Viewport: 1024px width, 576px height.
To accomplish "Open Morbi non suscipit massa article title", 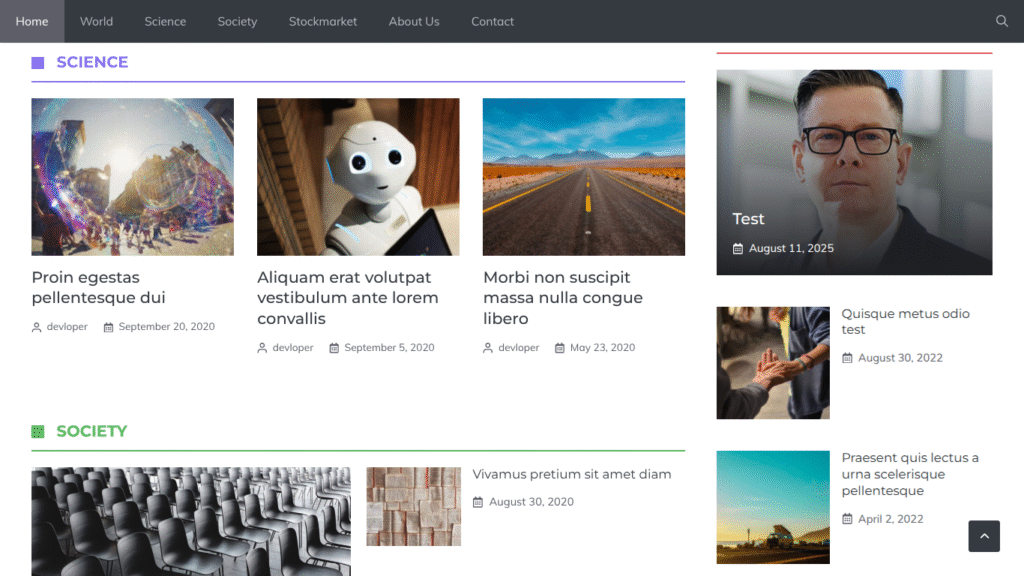I will (562, 298).
